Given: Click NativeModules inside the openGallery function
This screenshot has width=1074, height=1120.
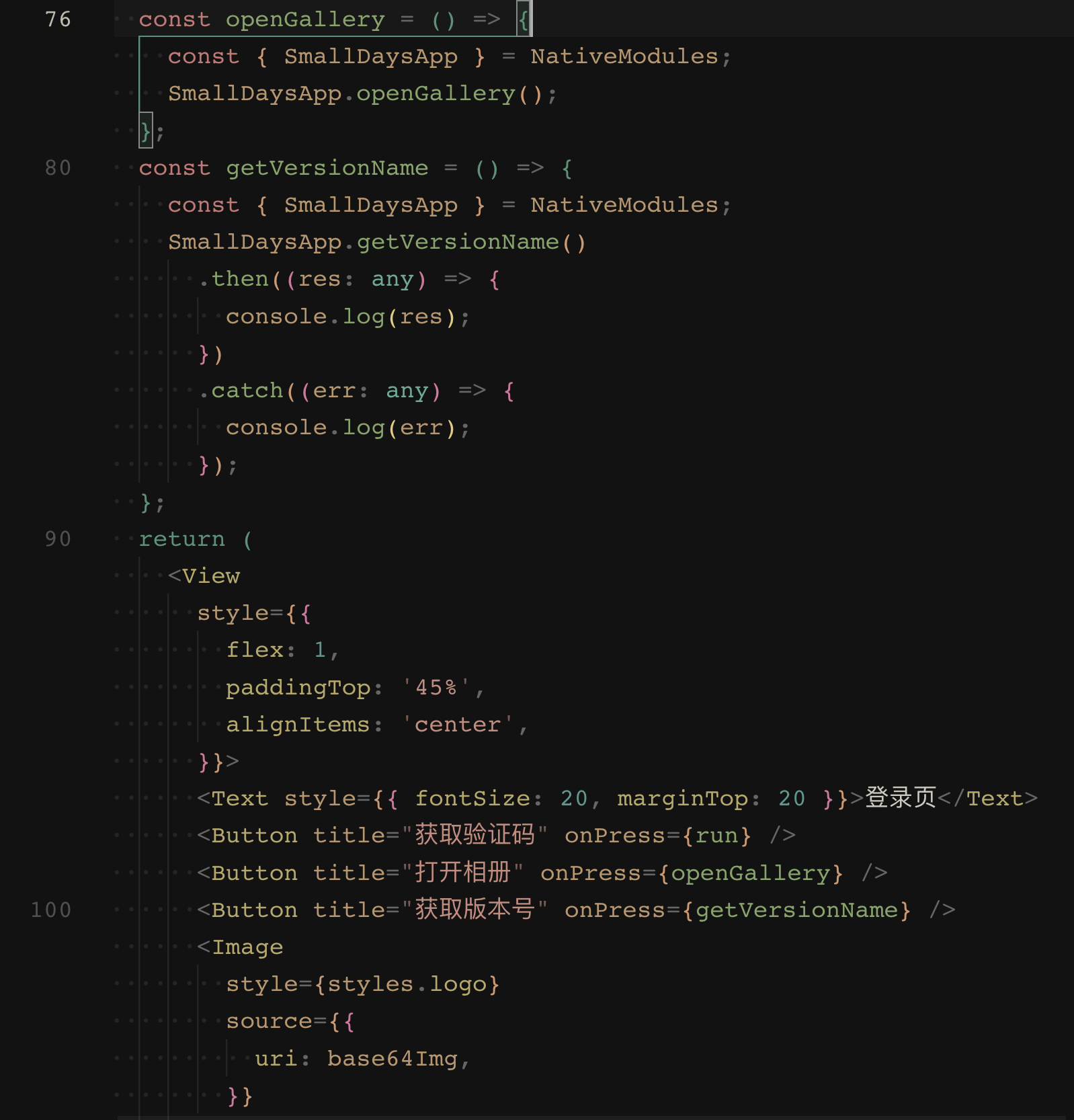Looking at the screenshot, I should 624,56.
